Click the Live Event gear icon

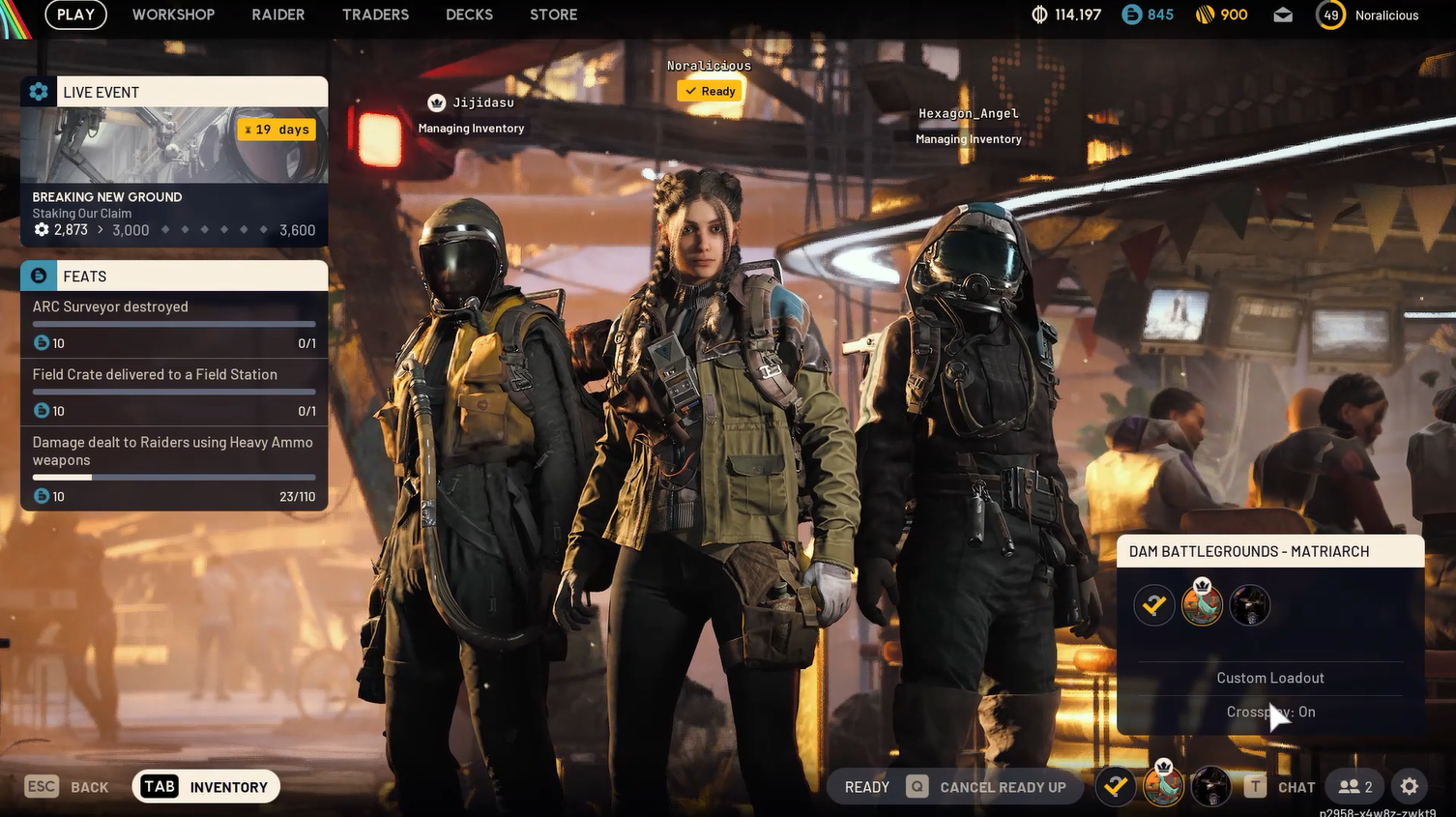(x=39, y=92)
